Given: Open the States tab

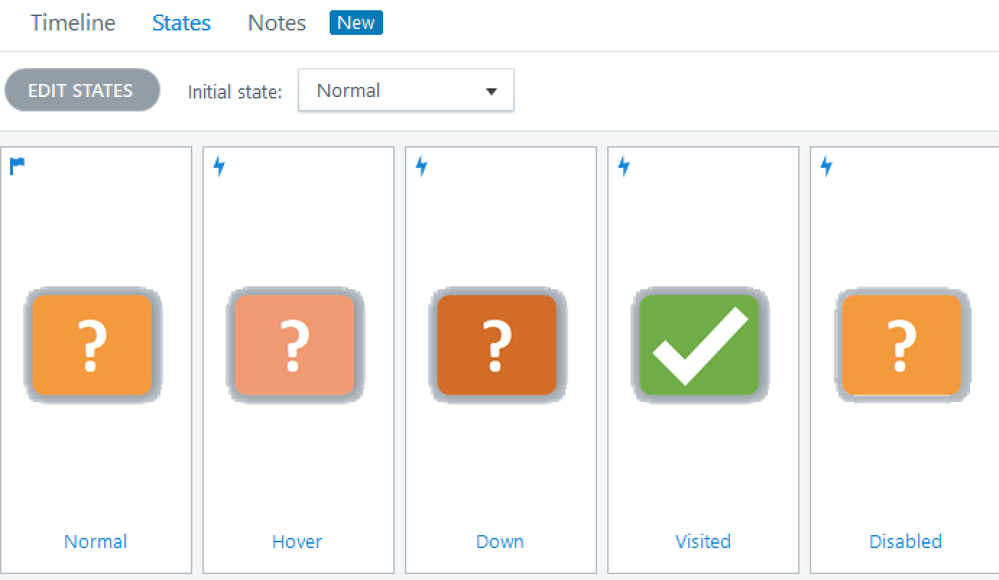Looking at the screenshot, I should coord(181,23).
